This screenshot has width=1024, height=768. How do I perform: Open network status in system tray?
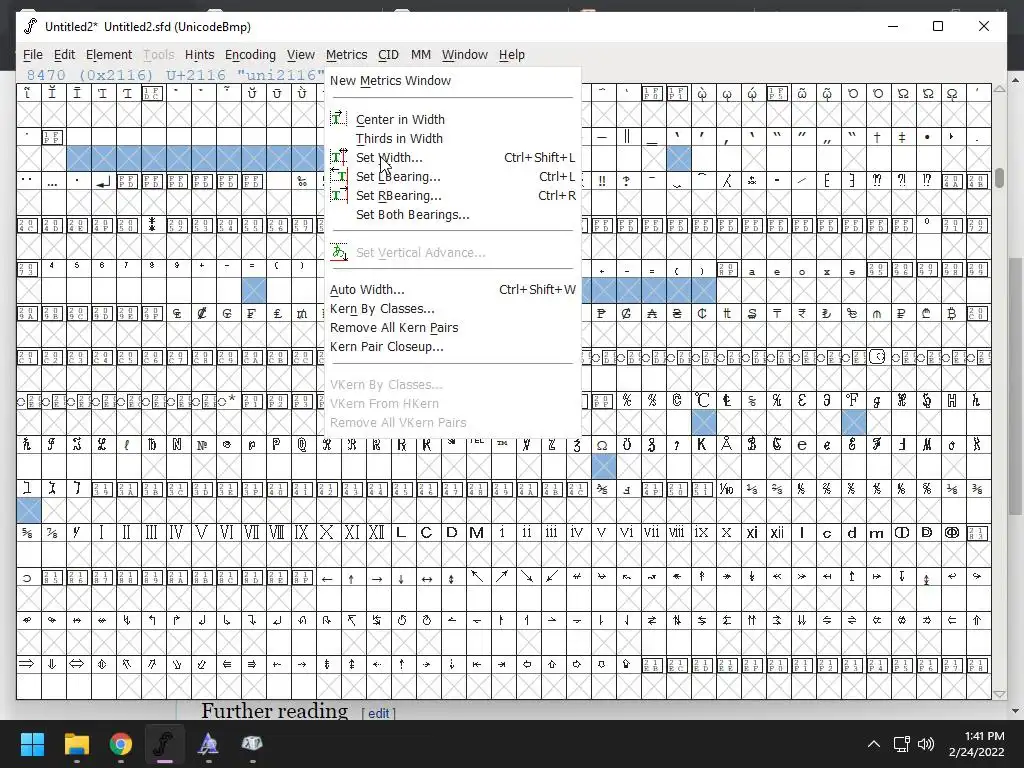(x=902, y=744)
